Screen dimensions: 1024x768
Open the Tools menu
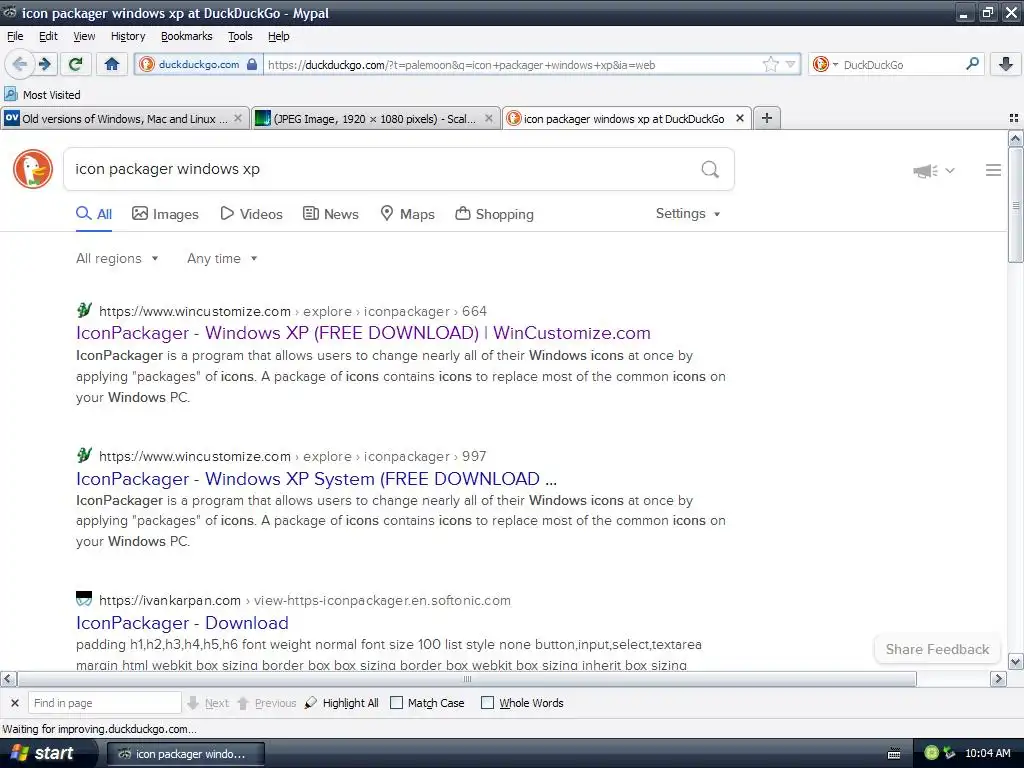coord(240,36)
